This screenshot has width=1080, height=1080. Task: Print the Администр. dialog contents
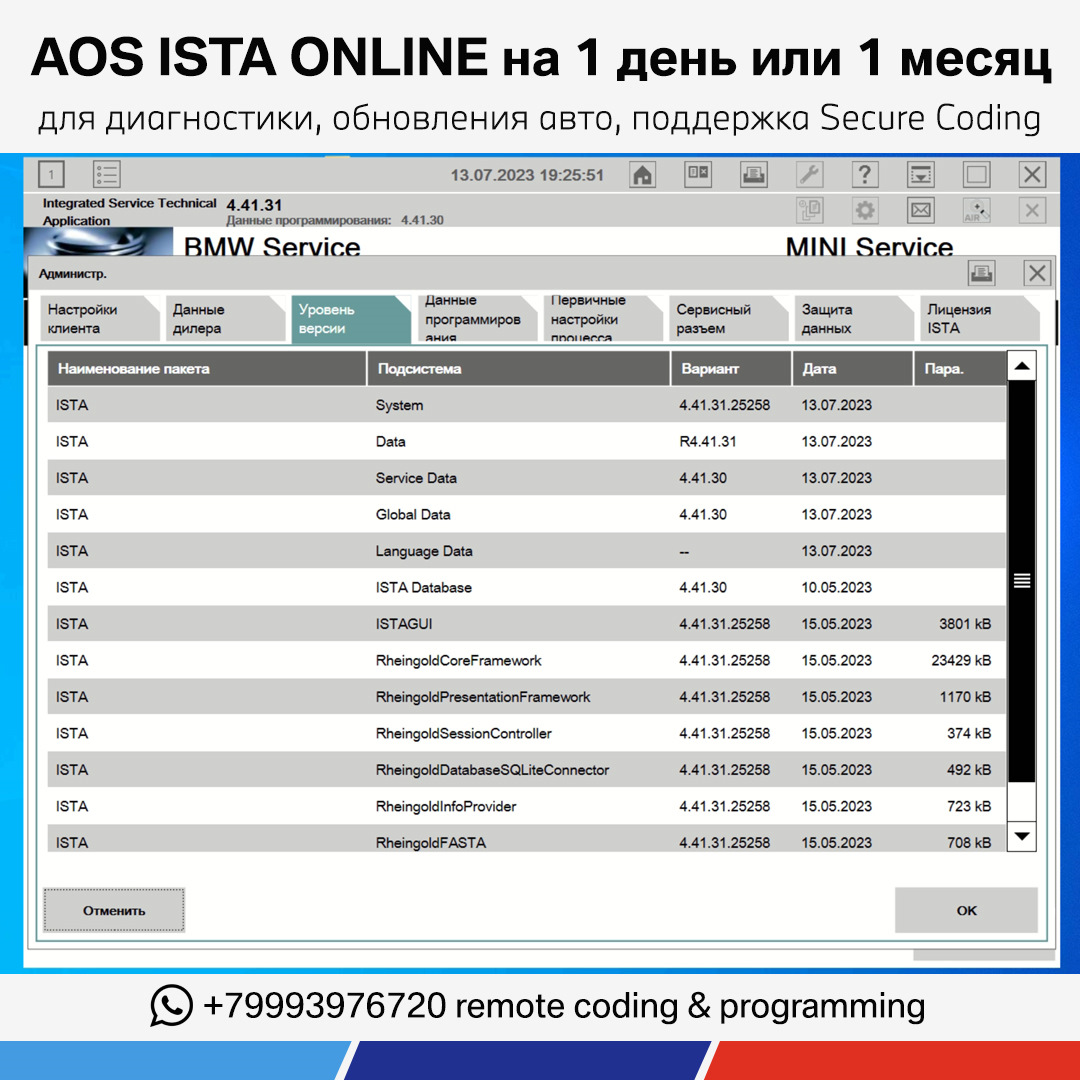(x=982, y=273)
